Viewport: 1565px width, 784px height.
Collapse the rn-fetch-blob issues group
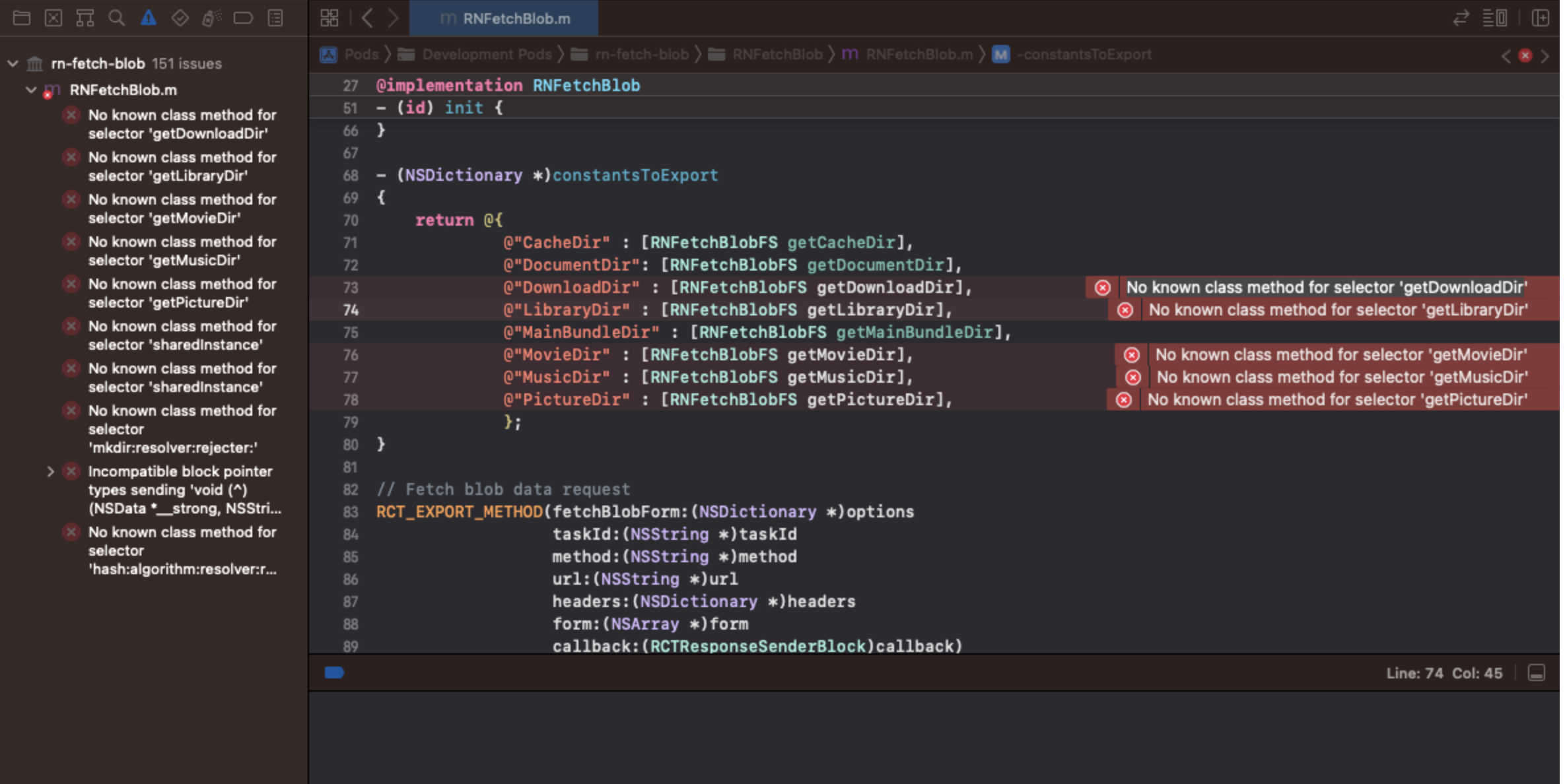[x=13, y=63]
